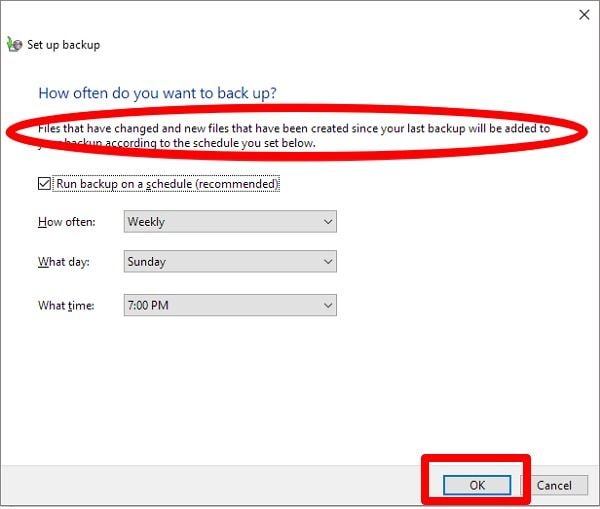Open the What day dropdown showing Sunday
Viewport: 600px width, 509px height.
230,262
